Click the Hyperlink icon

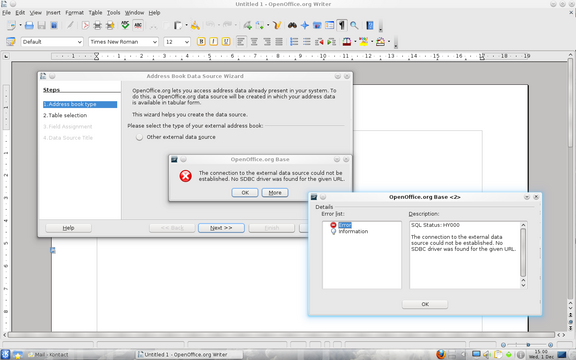point(247,25)
